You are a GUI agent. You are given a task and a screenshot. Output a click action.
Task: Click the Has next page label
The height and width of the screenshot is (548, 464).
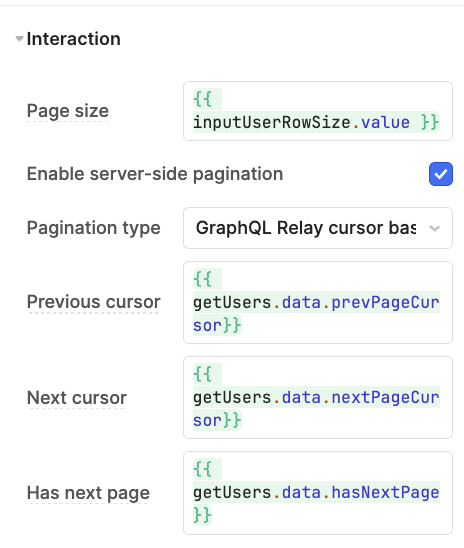coord(88,493)
